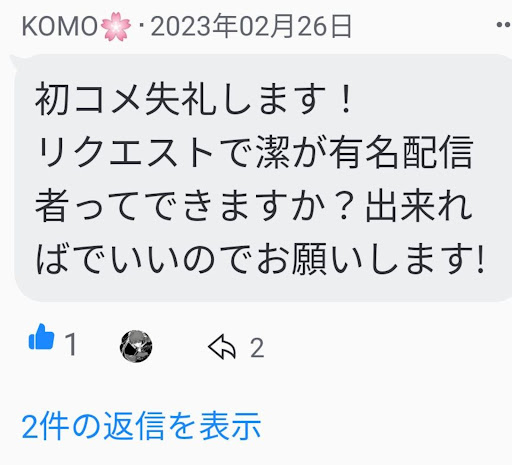Open the KOMO username profile

60,27
